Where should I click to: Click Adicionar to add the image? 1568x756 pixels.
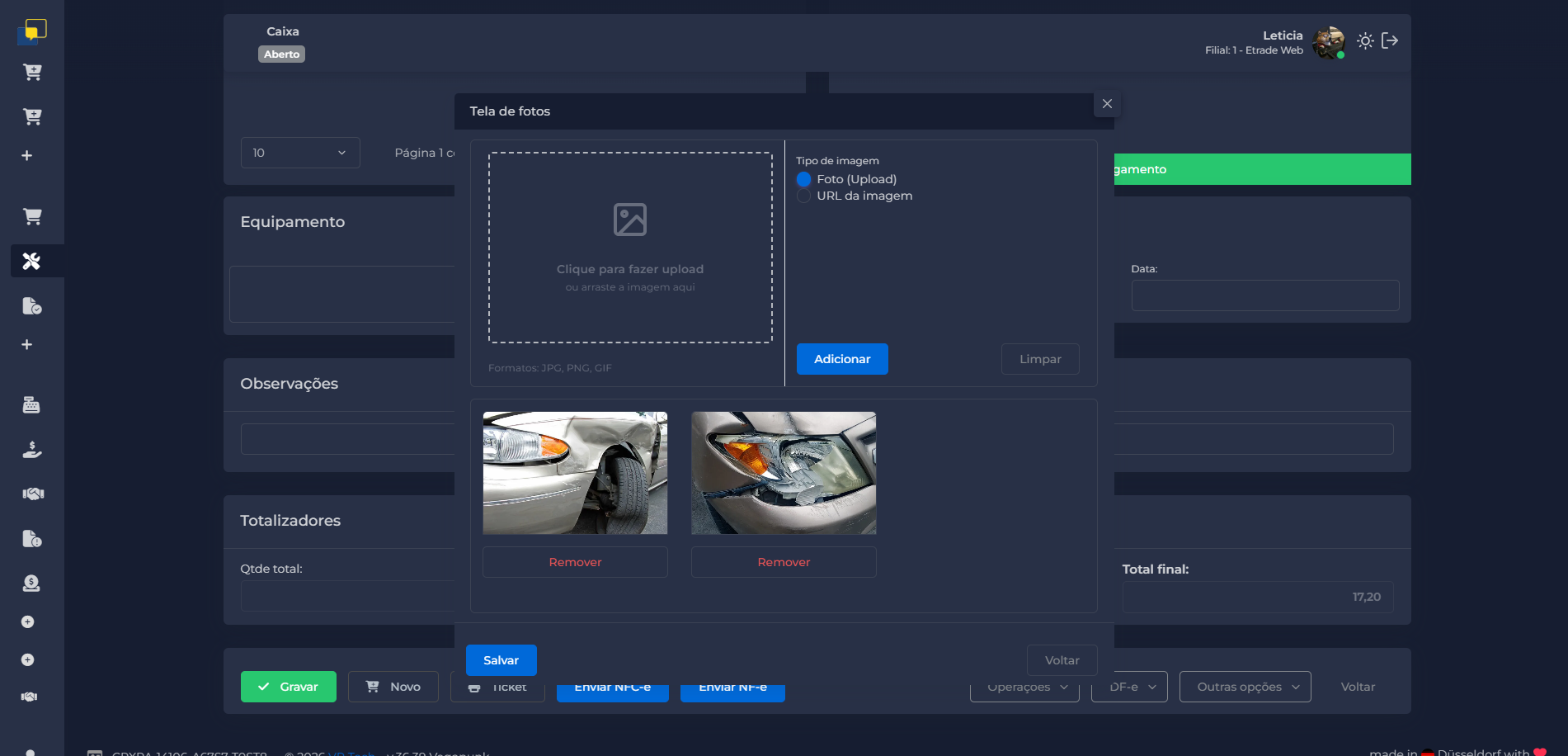click(842, 359)
